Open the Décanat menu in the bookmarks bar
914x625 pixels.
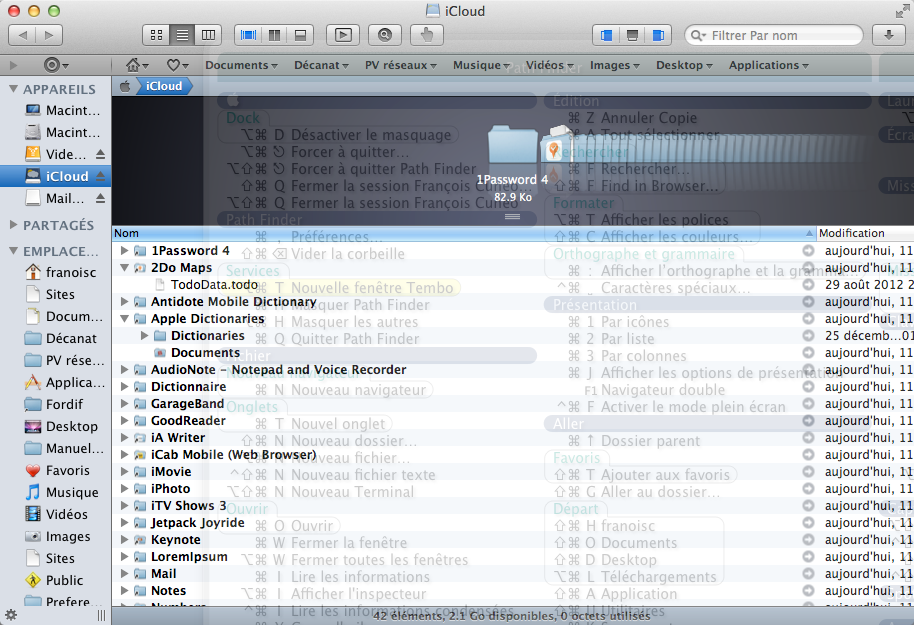321,65
